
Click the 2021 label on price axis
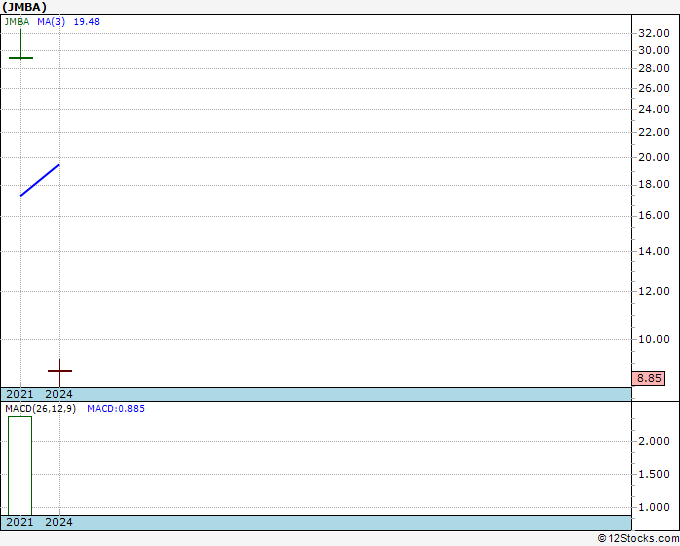20,394
